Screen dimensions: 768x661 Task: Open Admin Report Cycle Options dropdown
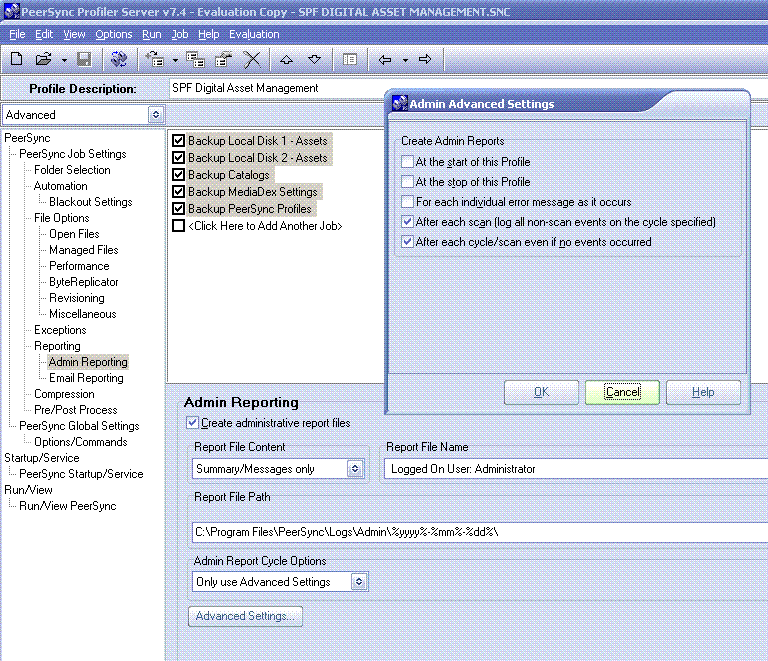point(359,582)
